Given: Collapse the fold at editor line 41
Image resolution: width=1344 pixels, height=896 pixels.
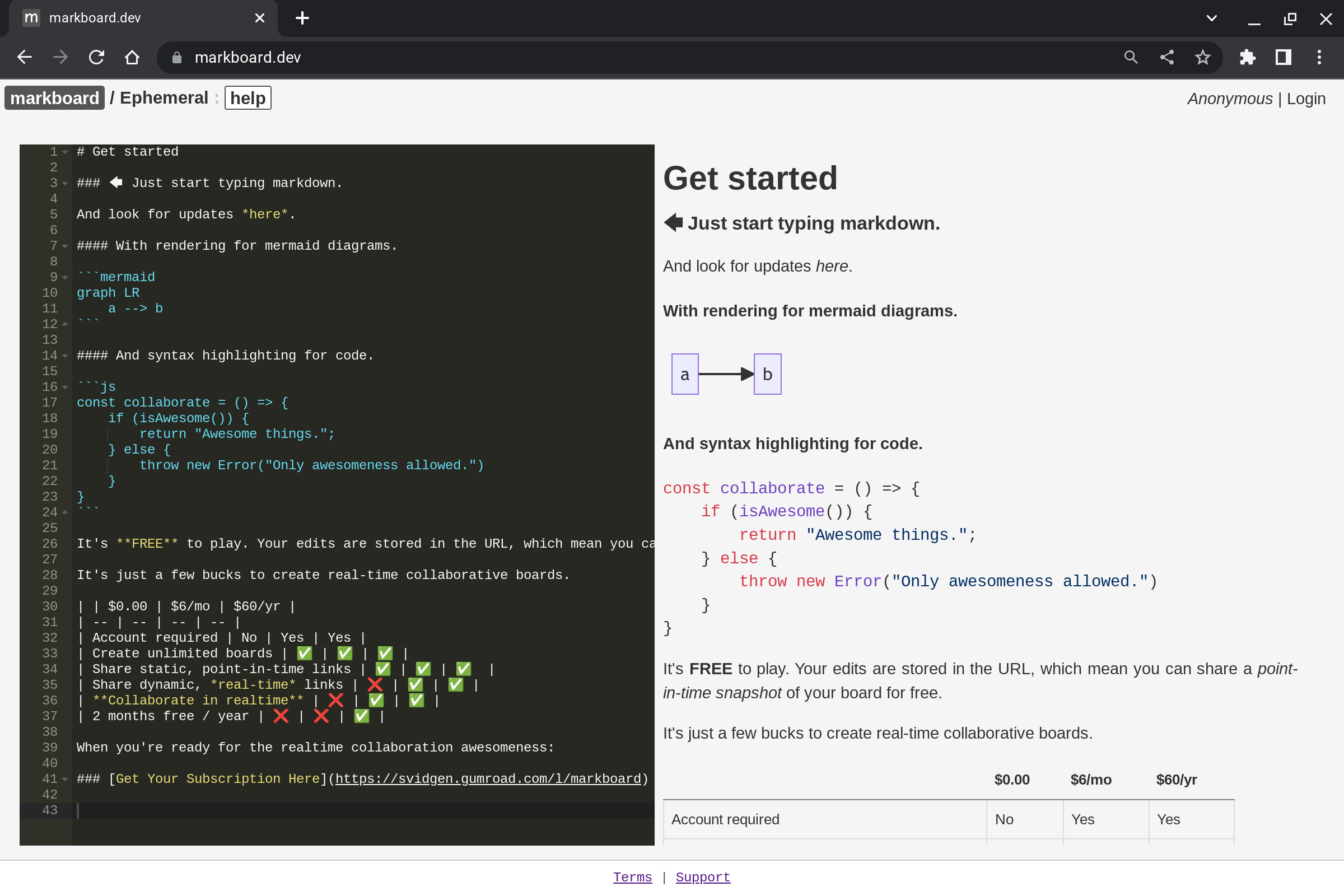Looking at the screenshot, I should [65, 780].
